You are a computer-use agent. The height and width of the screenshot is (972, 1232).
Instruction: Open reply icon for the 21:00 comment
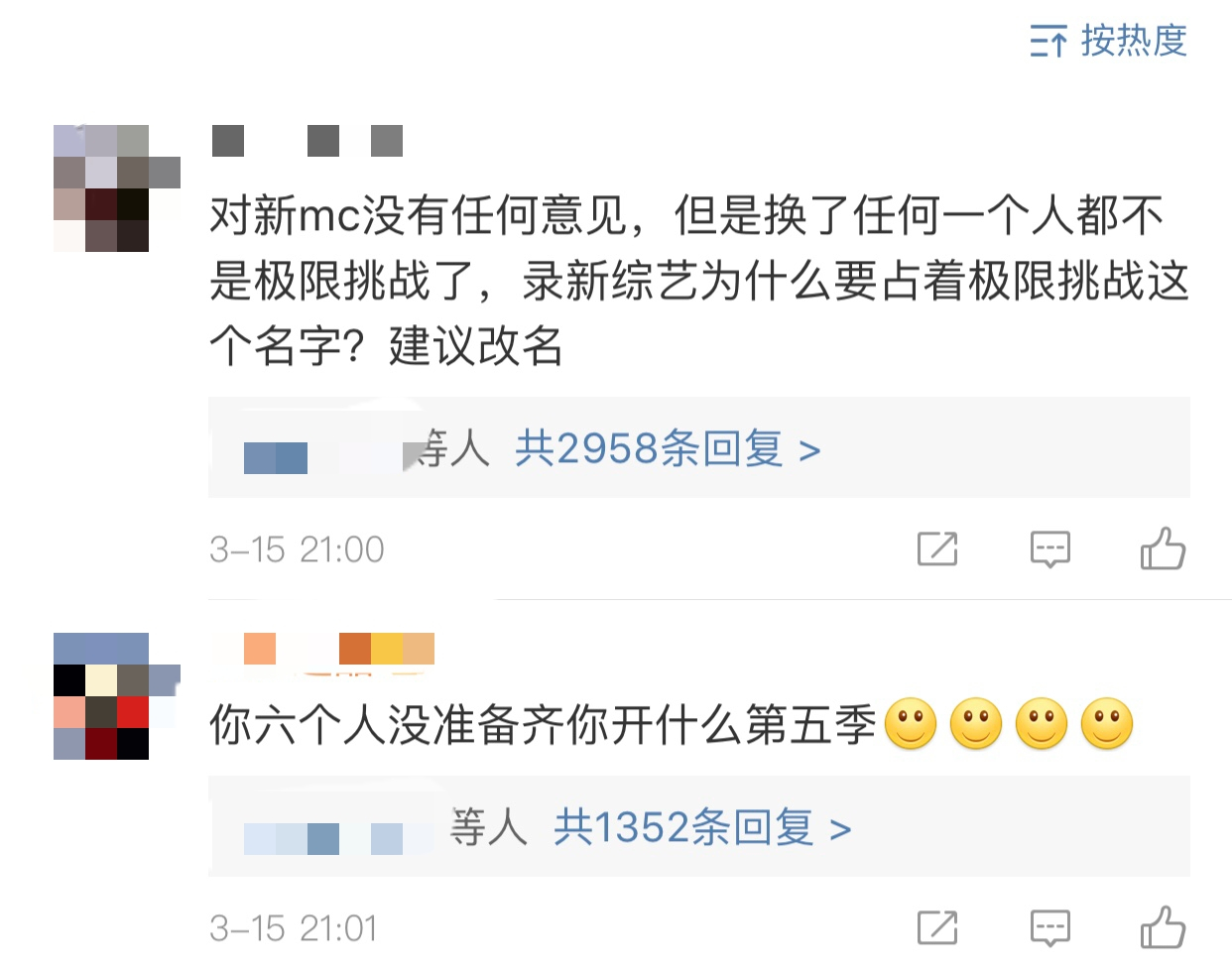click(x=1050, y=548)
